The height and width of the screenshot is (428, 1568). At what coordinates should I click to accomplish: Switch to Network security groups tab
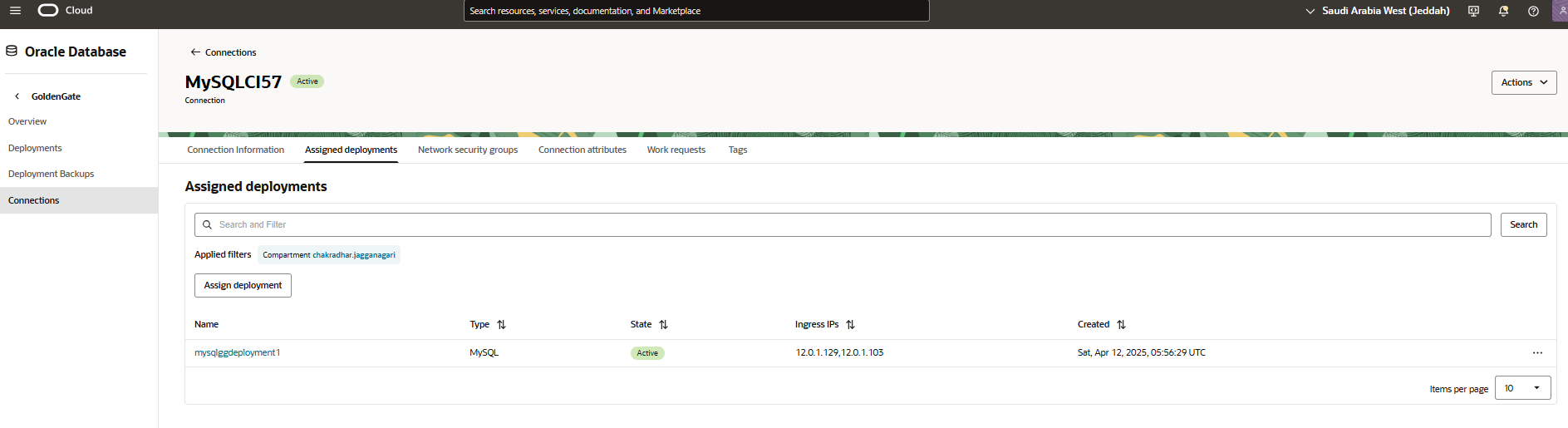[x=468, y=150]
